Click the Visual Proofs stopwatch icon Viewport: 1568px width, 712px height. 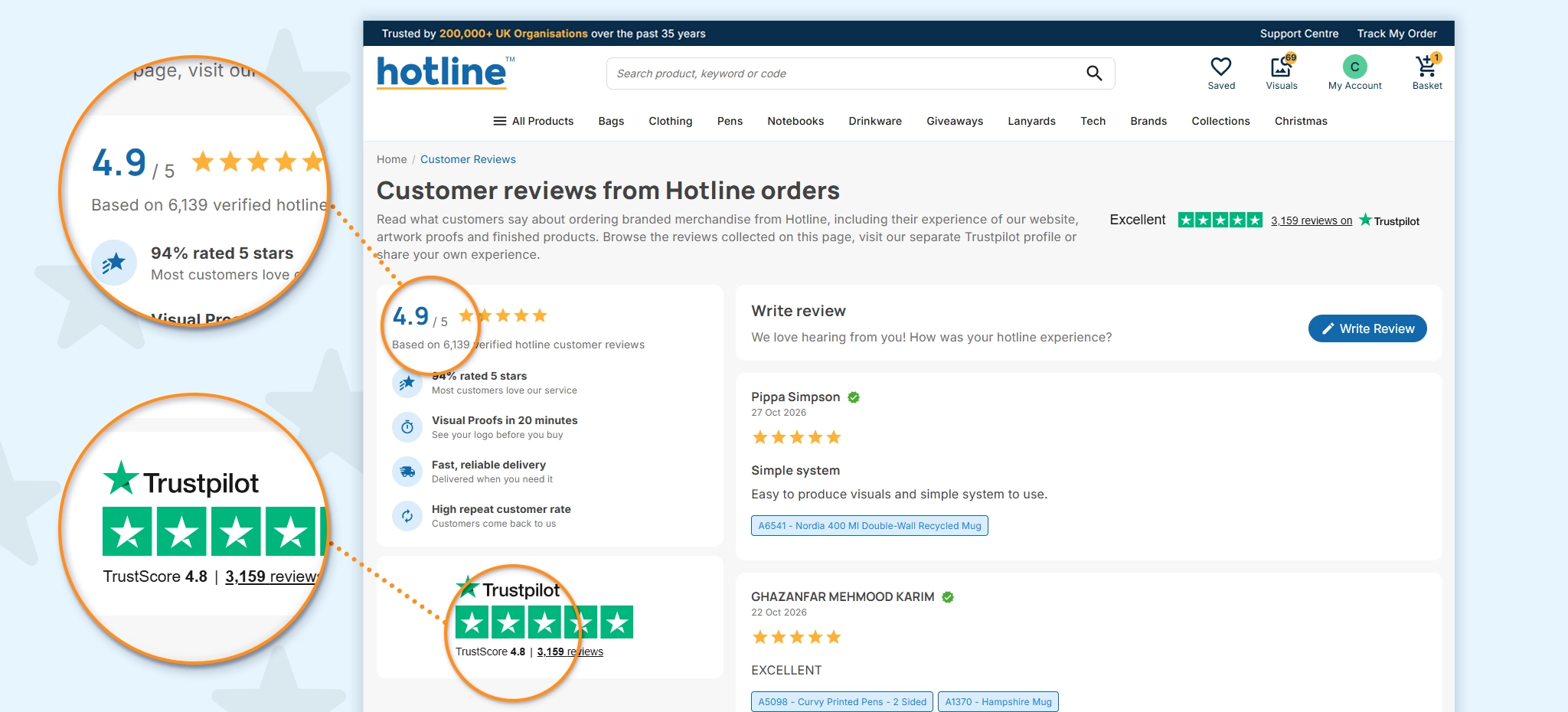pyautogui.click(x=407, y=426)
